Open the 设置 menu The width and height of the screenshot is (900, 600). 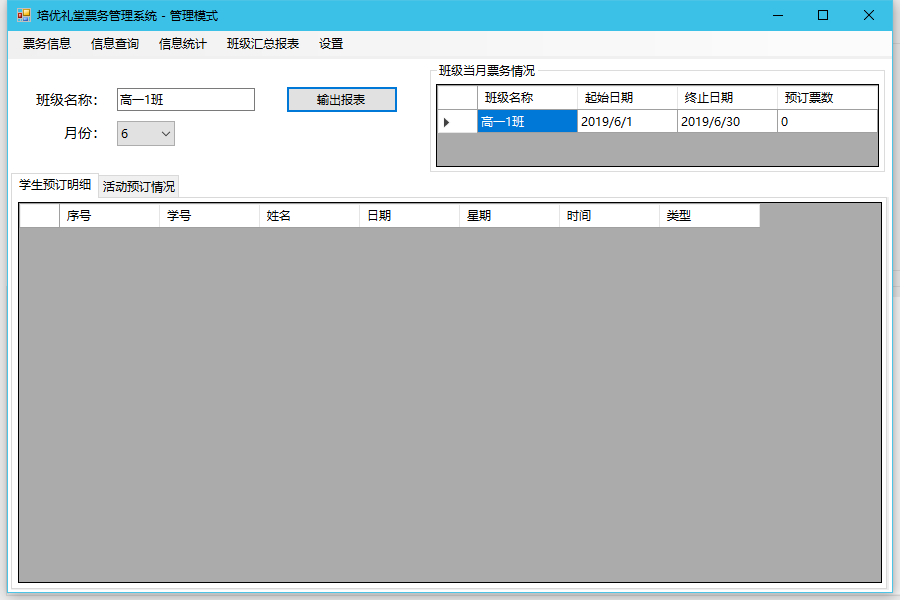(x=331, y=44)
